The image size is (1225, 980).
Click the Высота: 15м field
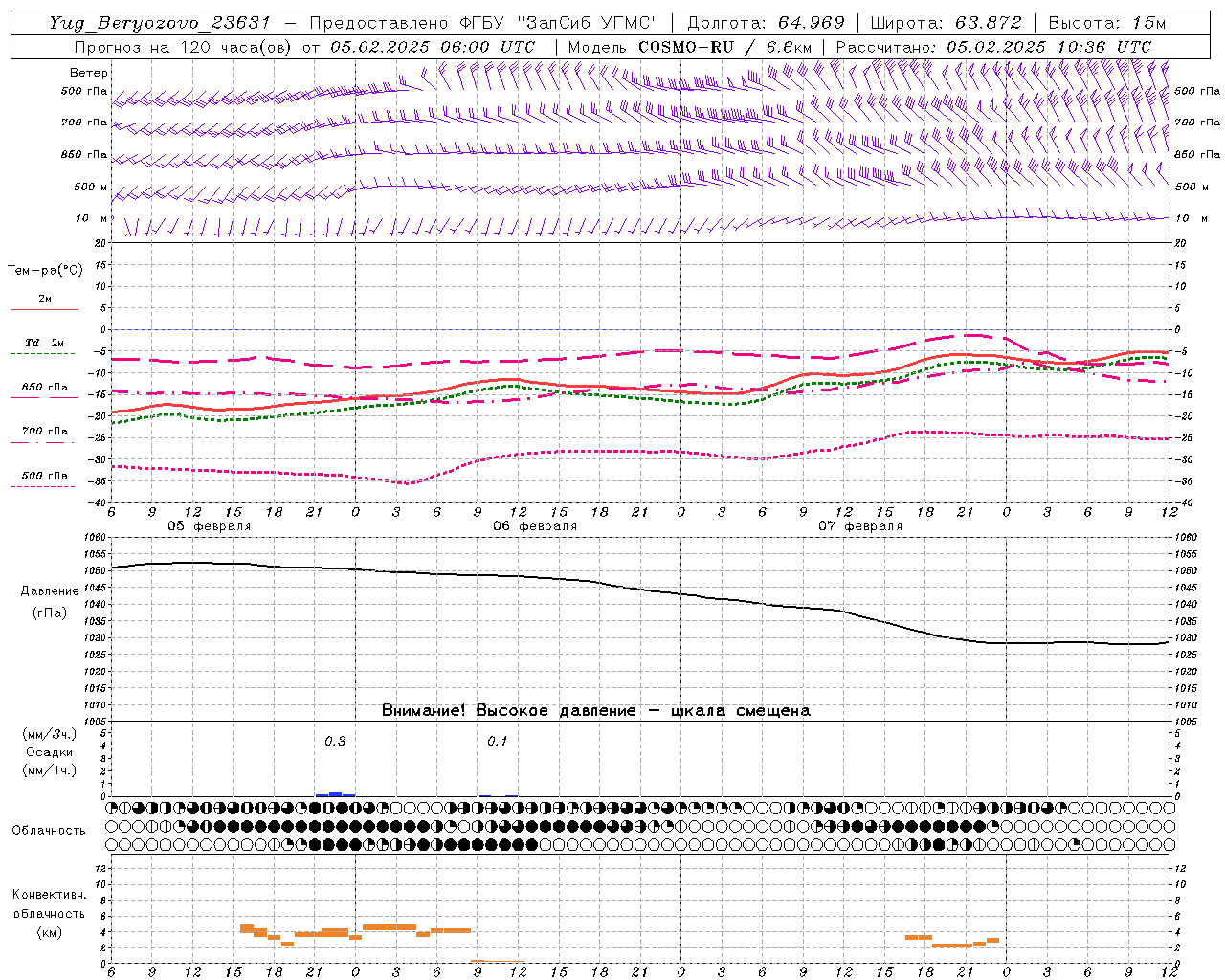point(1107,23)
